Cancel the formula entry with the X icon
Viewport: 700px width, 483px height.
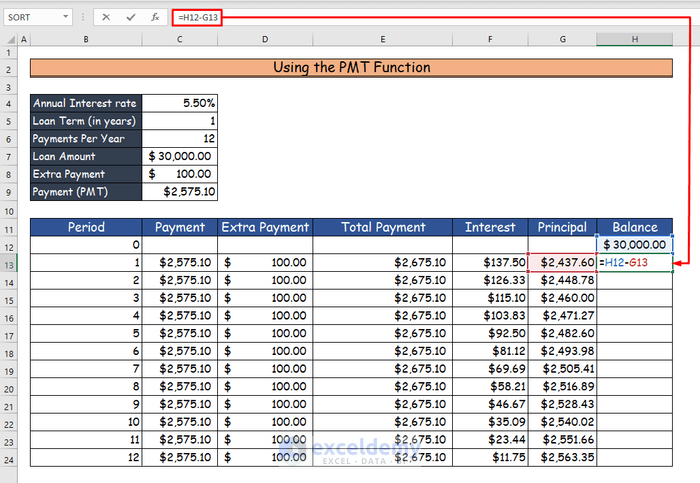(106, 17)
